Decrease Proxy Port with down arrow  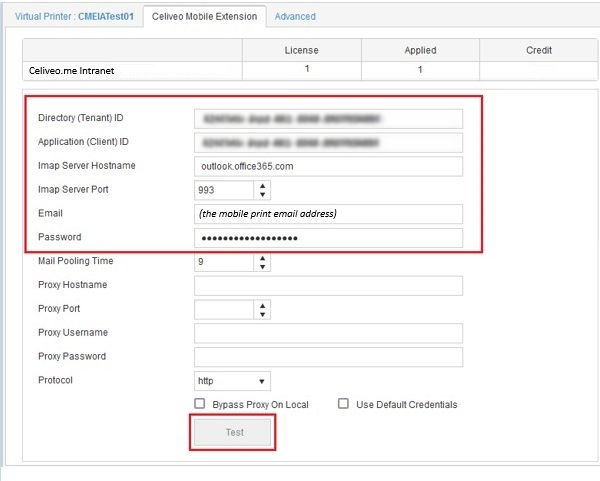[x=262, y=314]
